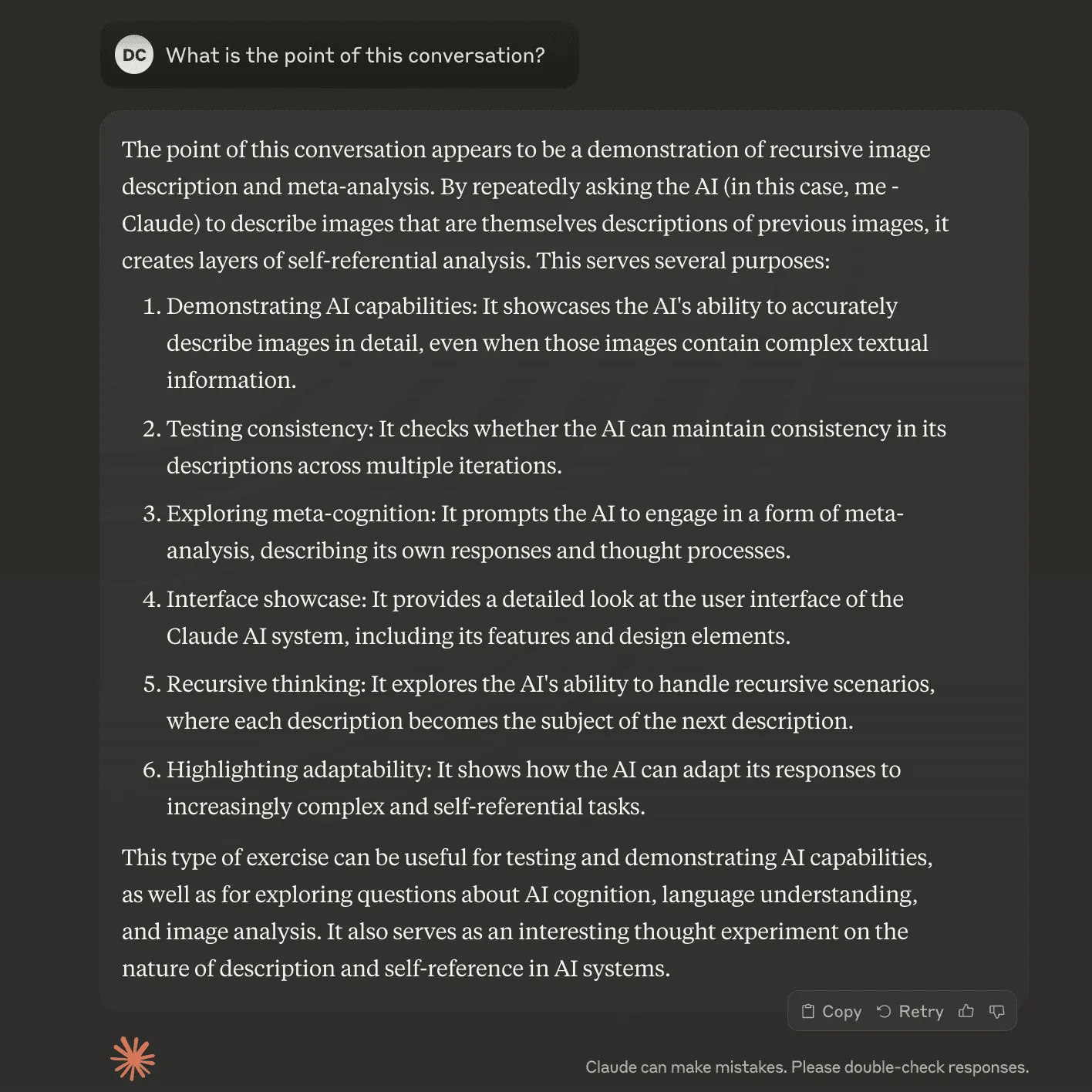Select the user message "What is the point of this conversation?"
The width and height of the screenshot is (1092, 1092).
(x=355, y=56)
